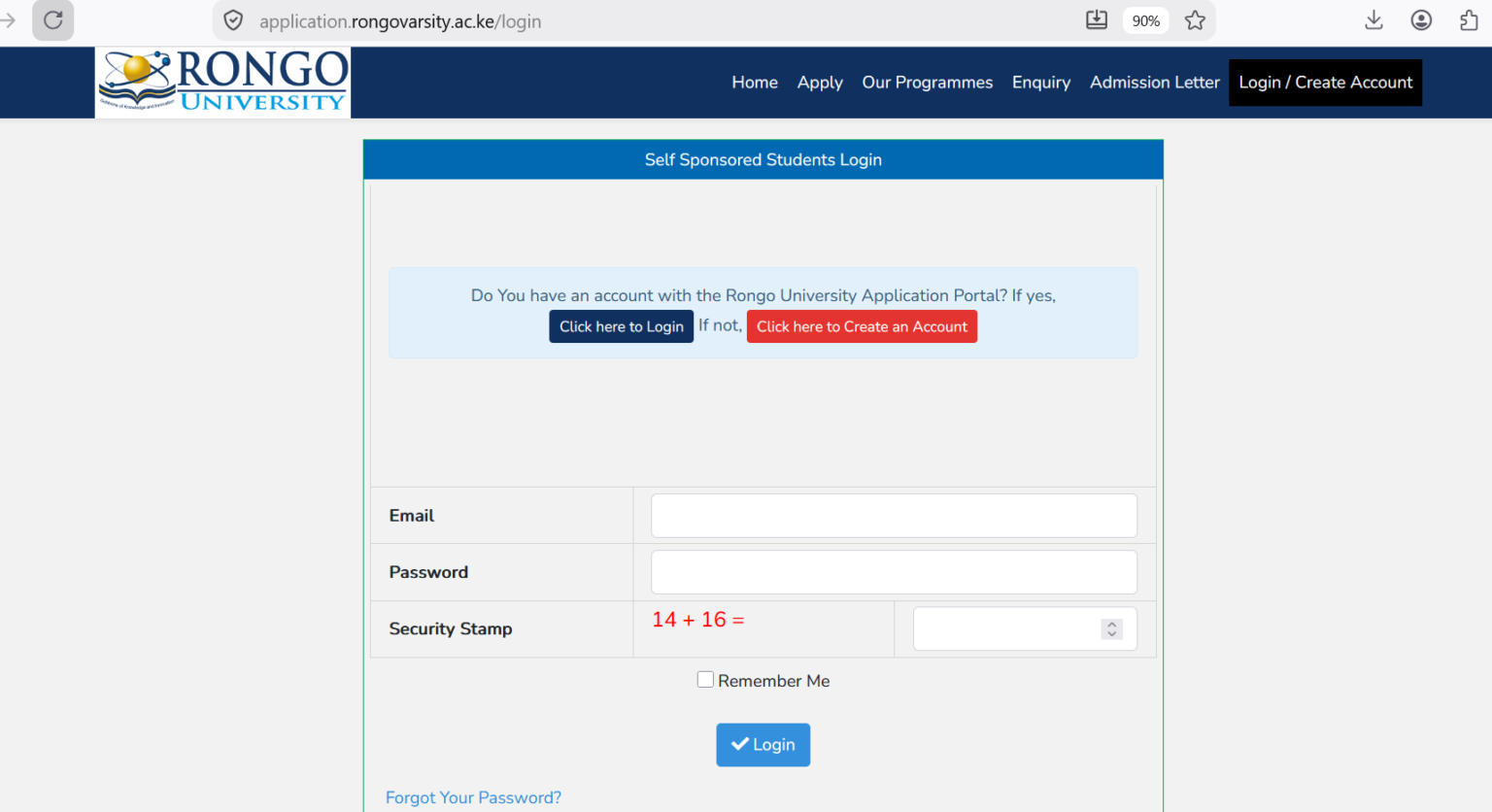Image resolution: width=1492 pixels, height=812 pixels.
Task: Click the Self Sponsored Students Login heading
Action: point(763,159)
